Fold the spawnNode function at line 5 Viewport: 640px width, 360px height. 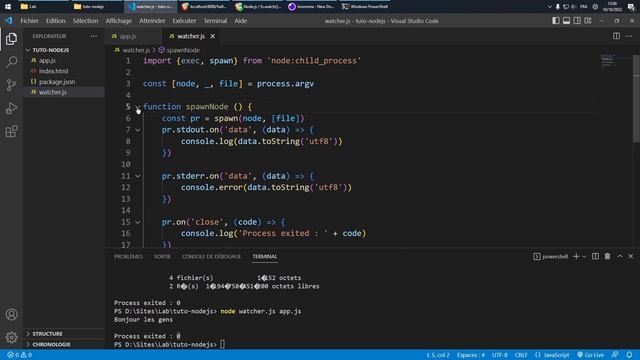(x=138, y=107)
